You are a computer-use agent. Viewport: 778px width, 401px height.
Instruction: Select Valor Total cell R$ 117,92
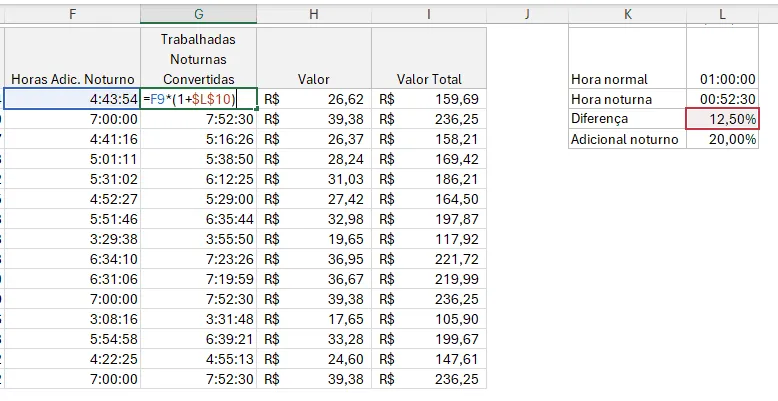coord(429,239)
